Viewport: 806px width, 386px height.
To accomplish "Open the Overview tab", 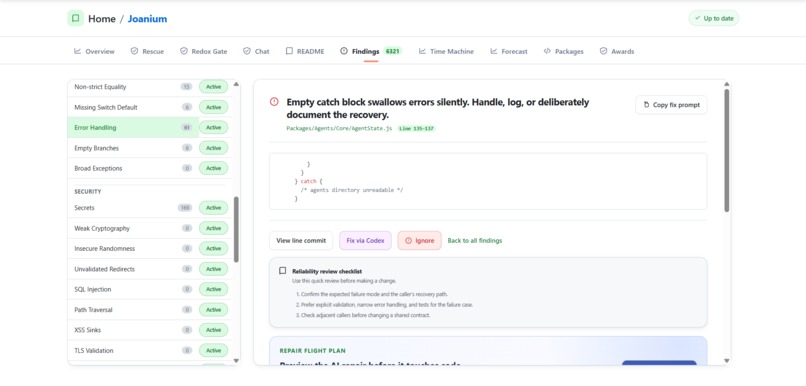I will 95,51.
